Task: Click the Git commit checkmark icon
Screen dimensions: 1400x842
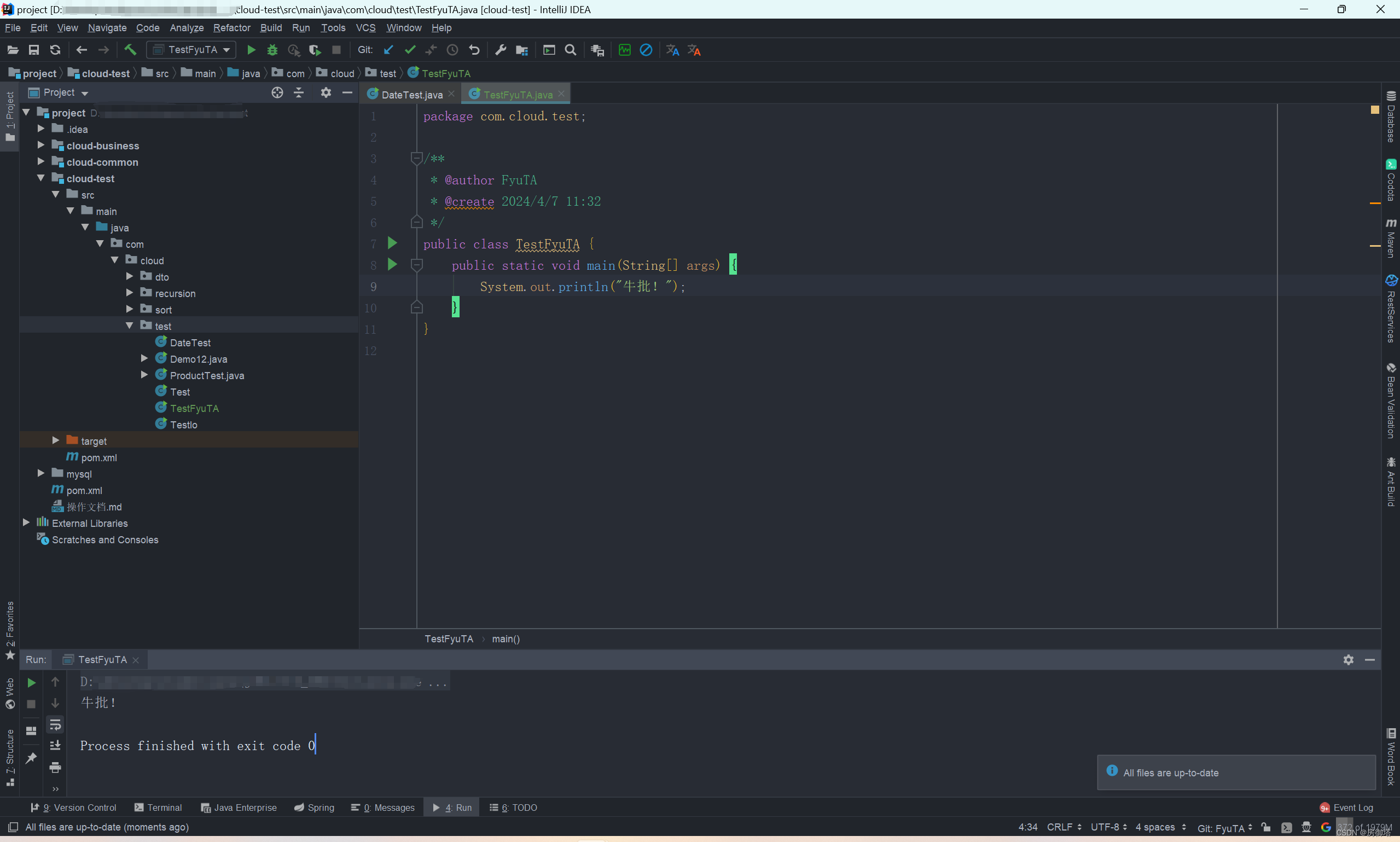Action: pos(410,50)
